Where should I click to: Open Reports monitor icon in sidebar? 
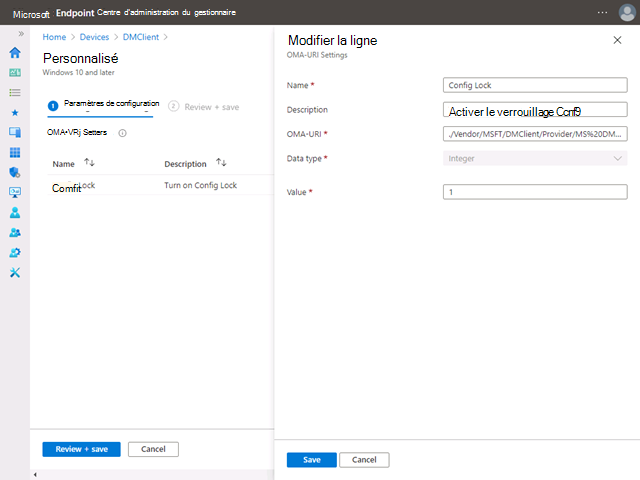pos(15,192)
